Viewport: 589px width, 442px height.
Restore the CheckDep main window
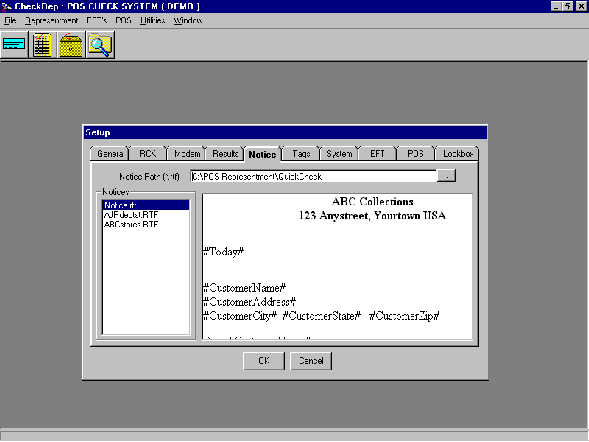pyautogui.click(x=568, y=6)
